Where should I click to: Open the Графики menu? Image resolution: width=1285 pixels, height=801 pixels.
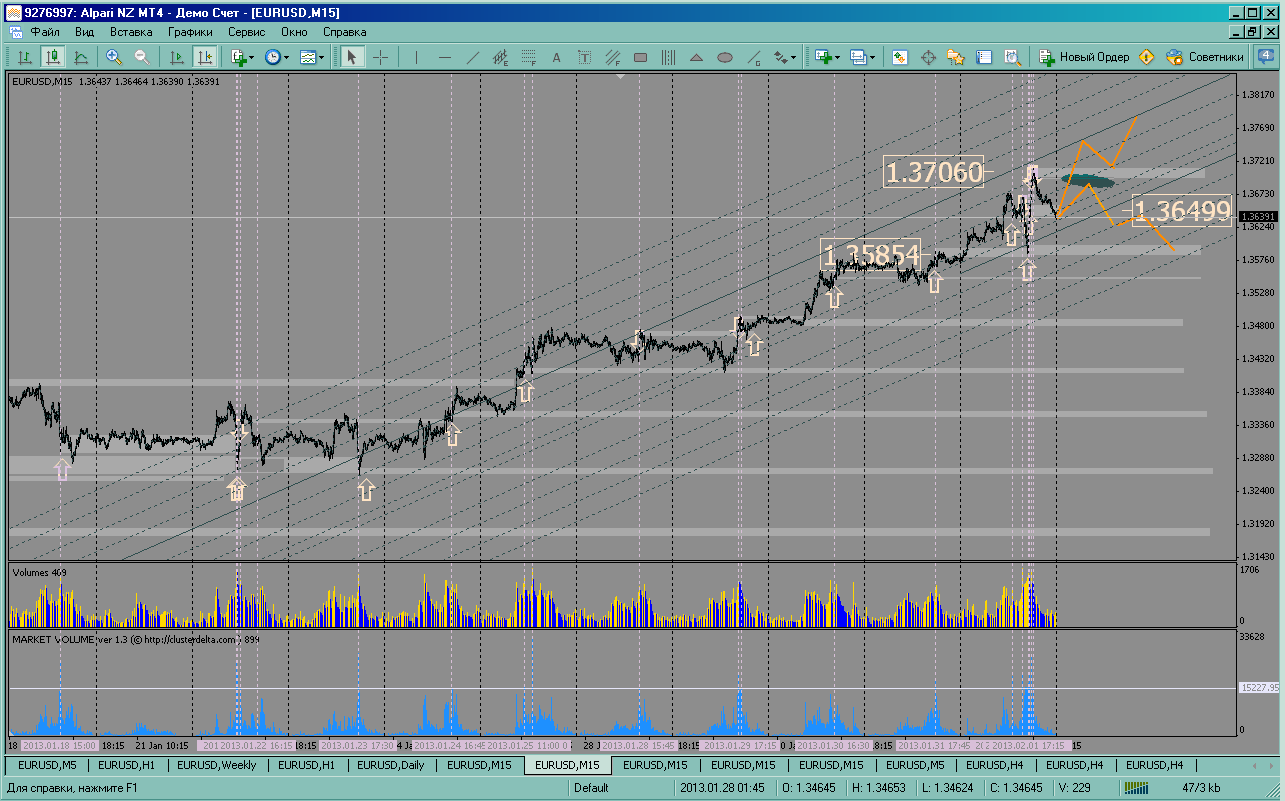coord(190,32)
